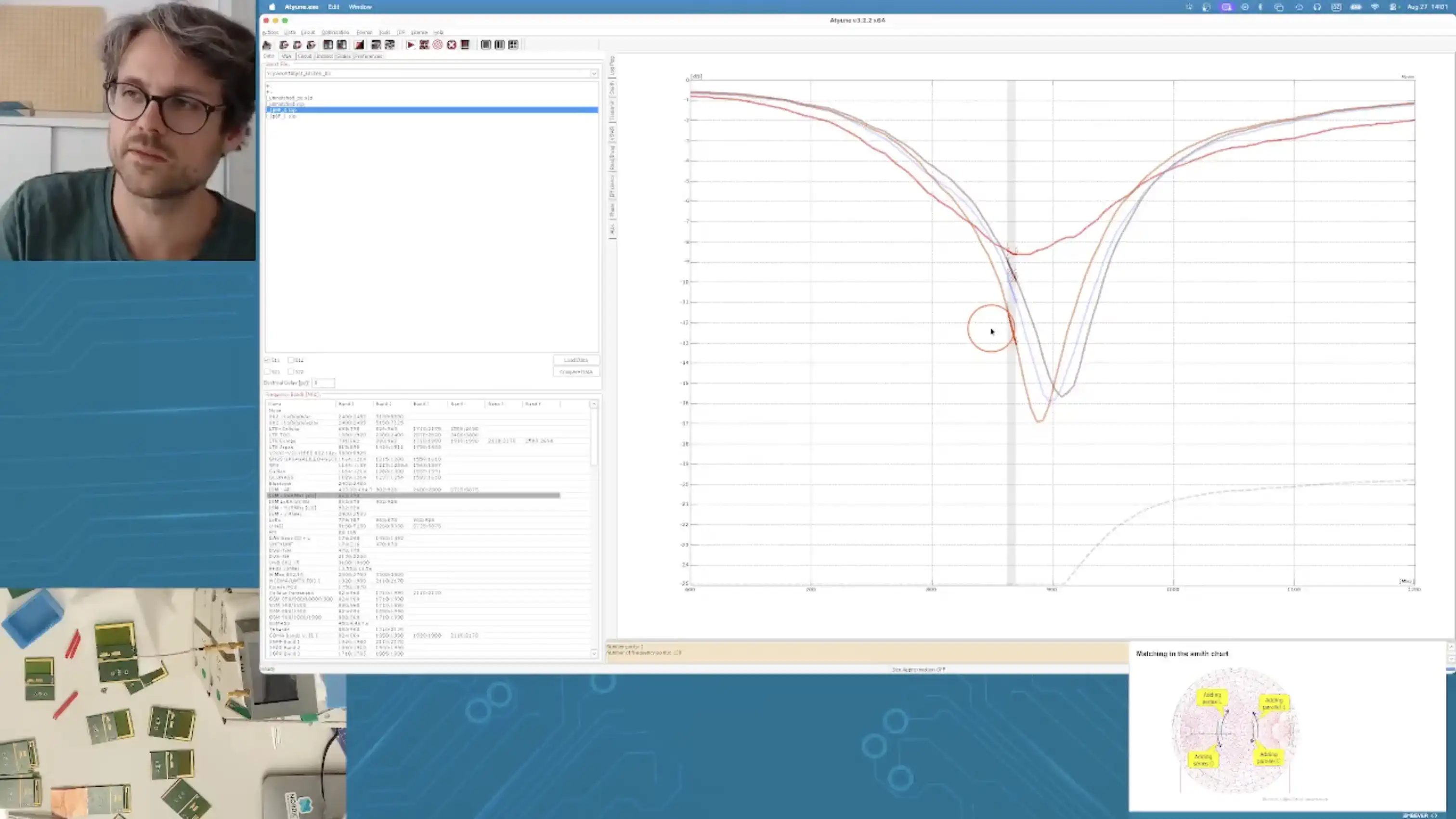Enable the S12 checkbox
1456x819 pixels.
pyautogui.click(x=290, y=360)
